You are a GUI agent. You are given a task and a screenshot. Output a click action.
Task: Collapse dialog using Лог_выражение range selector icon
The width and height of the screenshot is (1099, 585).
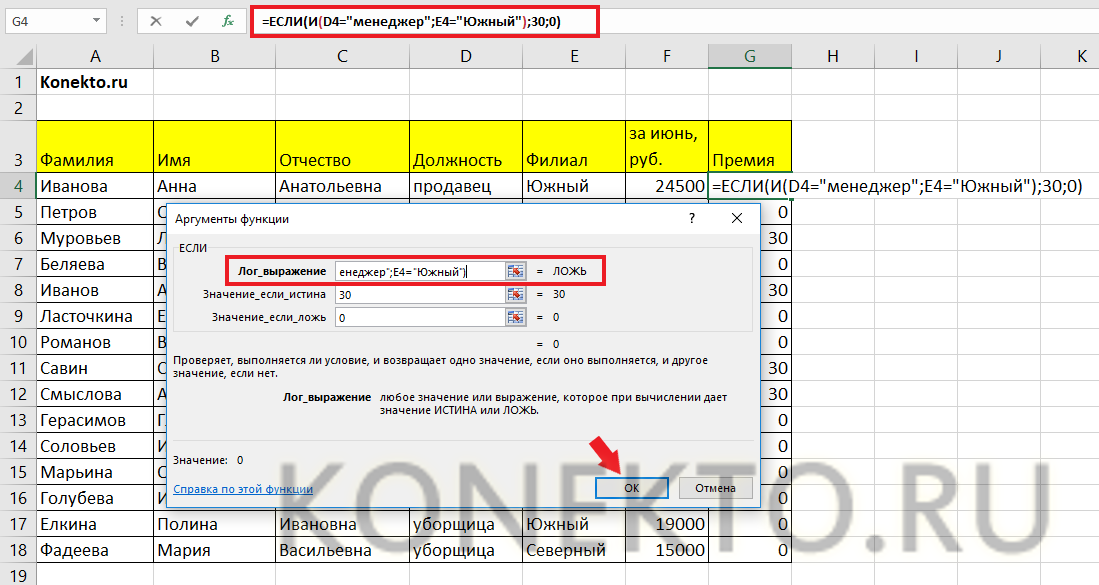coord(515,271)
